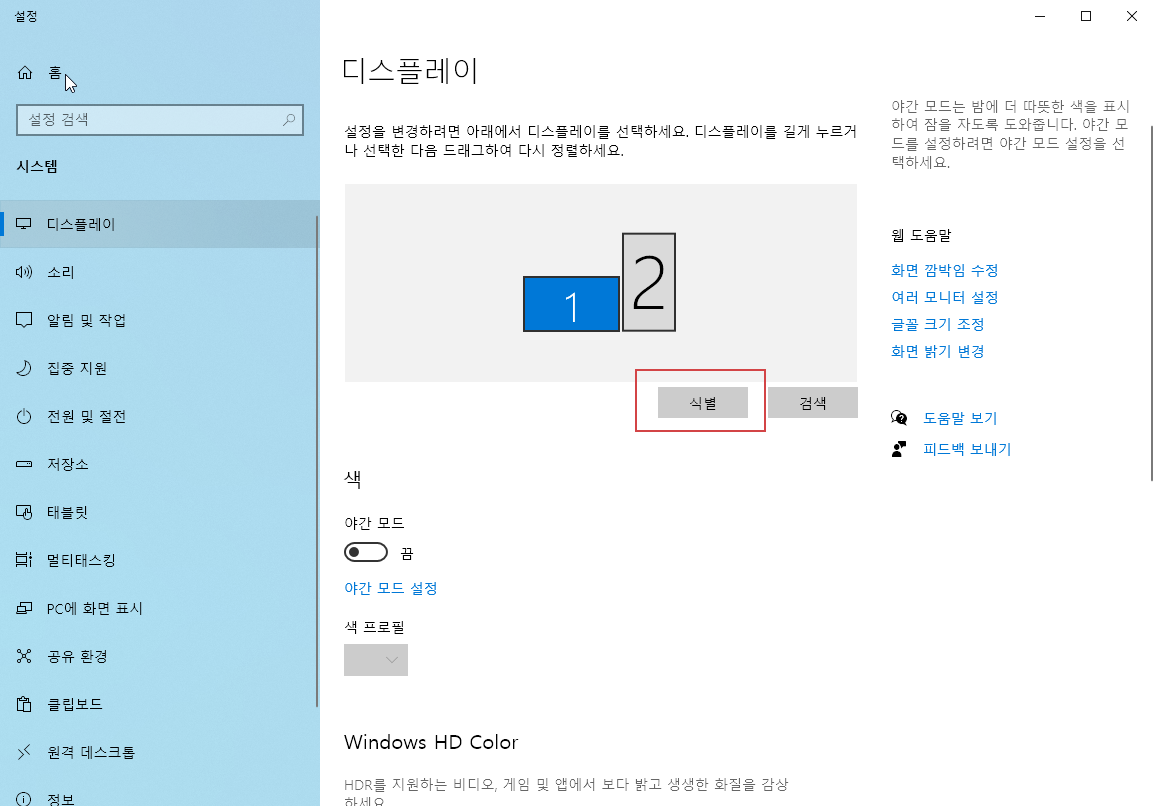Viewport: 1155px width, 806px height.
Task: Click the 저장소 storage drive icon
Action: point(24,464)
